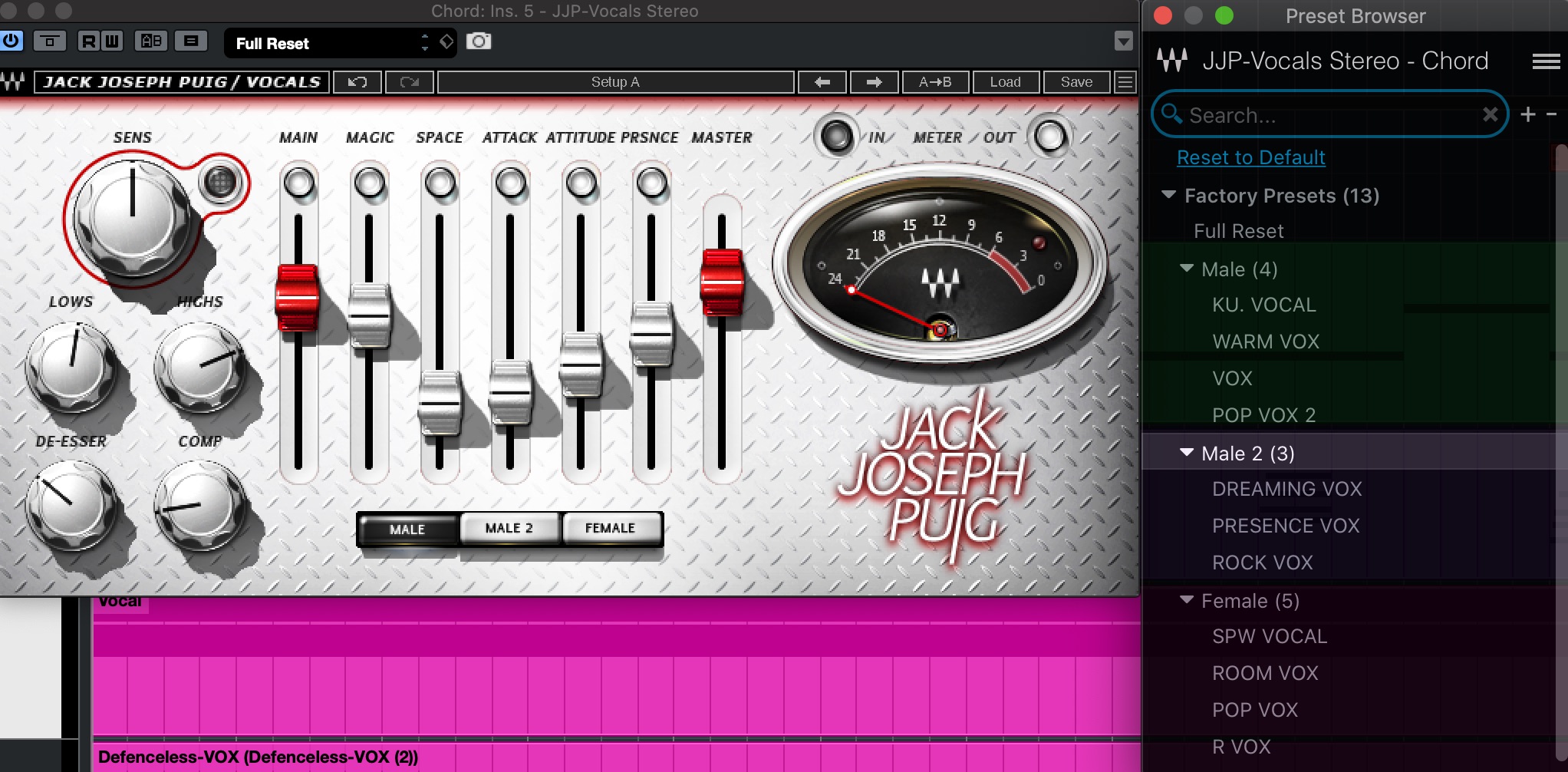Click the MAGIC fader handle
The width and height of the screenshot is (1568, 772).
[x=369, y=316]
